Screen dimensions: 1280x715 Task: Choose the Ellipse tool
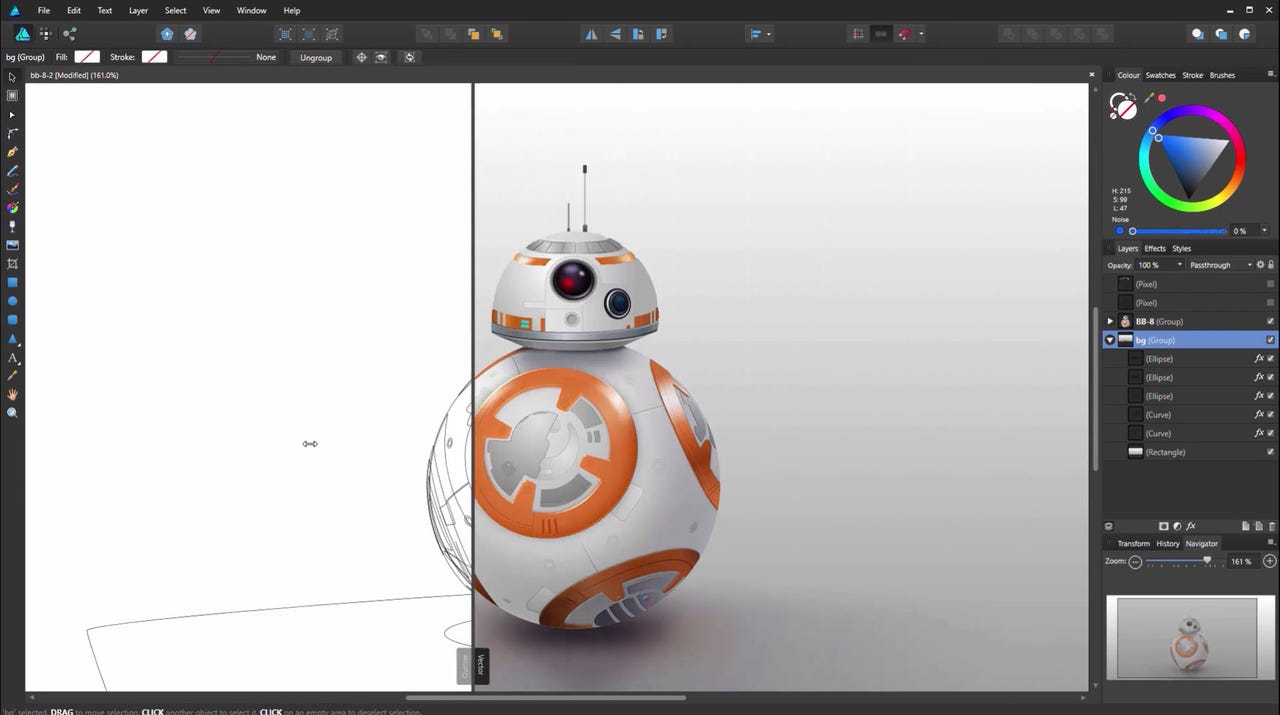point(12,300)
